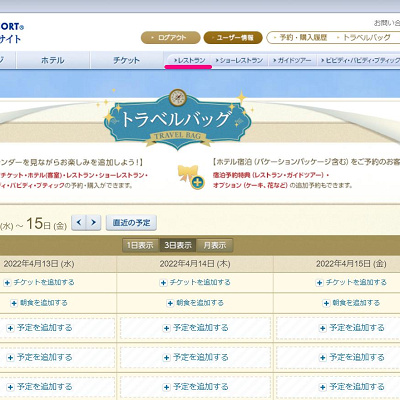Click 朝食を追加する text for April 14
The image size is (400, 400).
(200, 303)
